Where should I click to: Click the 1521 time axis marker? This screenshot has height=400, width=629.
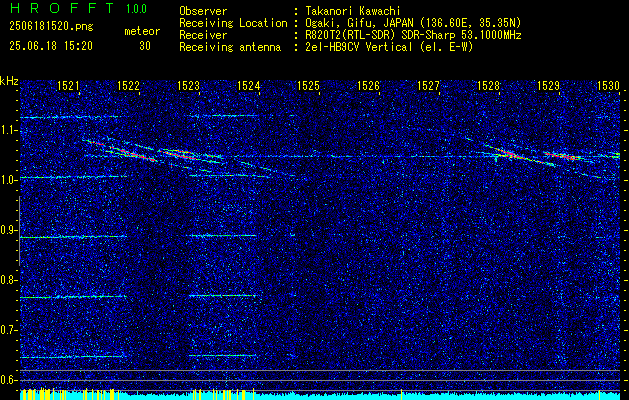coord(69,85)
